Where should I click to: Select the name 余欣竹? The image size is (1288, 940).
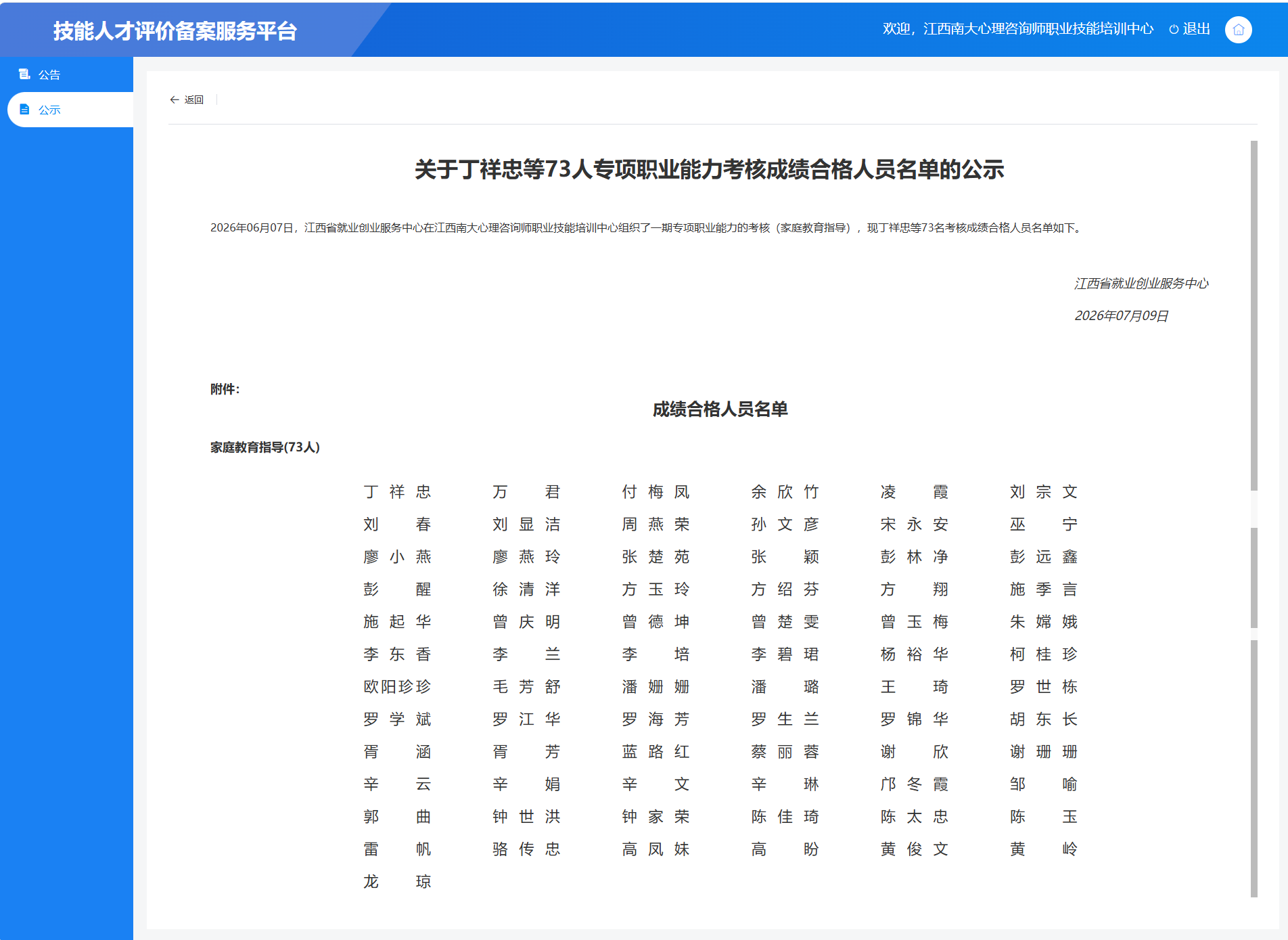(x=785, y=492)
